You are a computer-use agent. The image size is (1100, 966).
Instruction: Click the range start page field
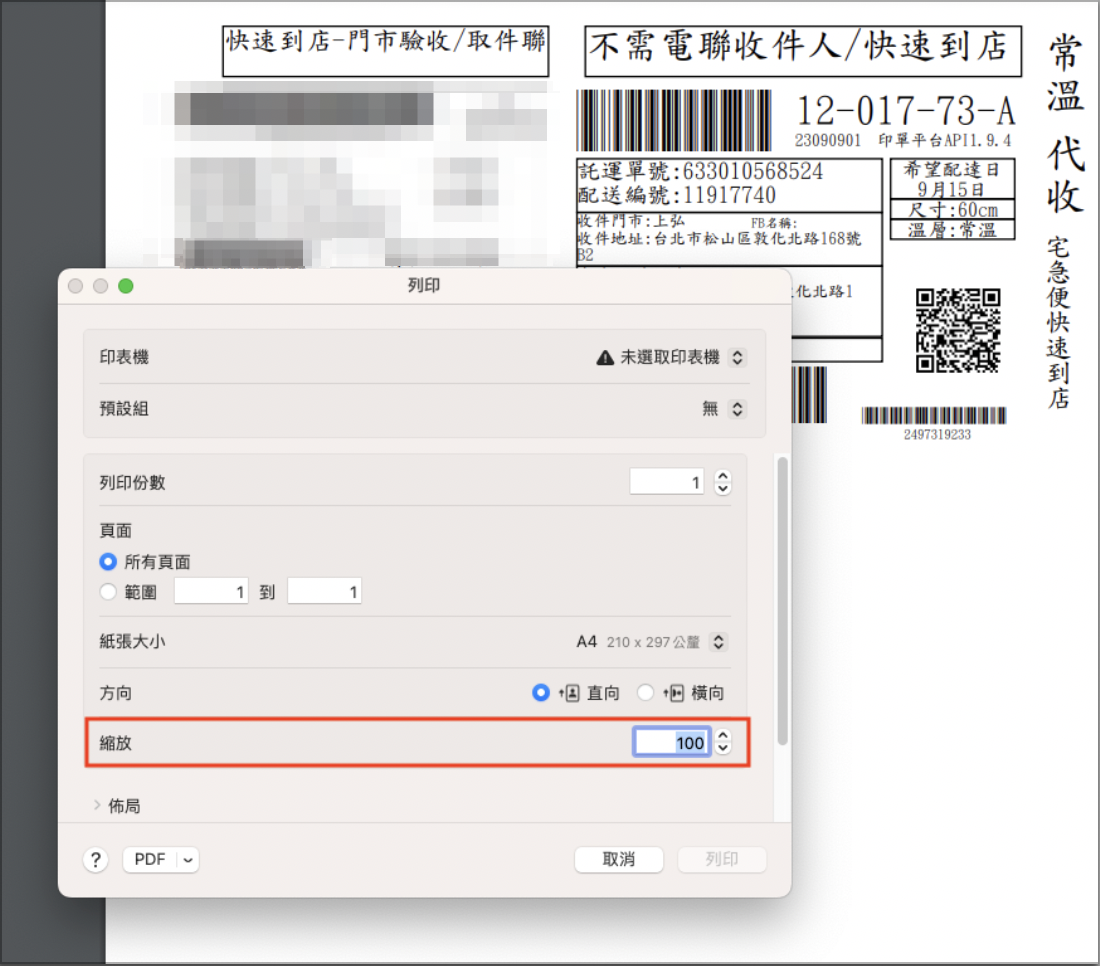coord(211,591)
